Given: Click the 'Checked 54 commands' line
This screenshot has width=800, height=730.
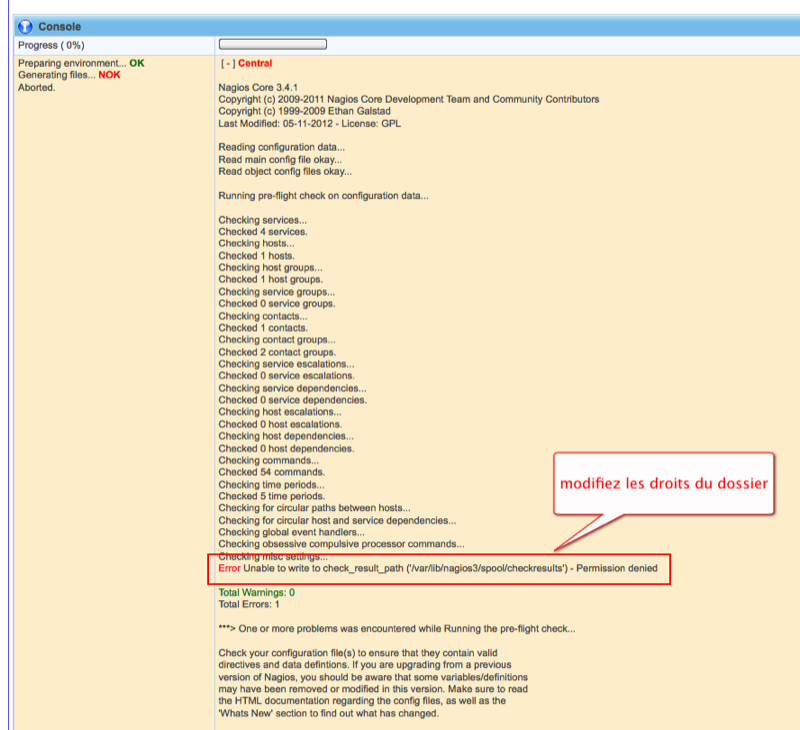Looking at the screenshot, I should pyautogui.click(x=269, y=472).
